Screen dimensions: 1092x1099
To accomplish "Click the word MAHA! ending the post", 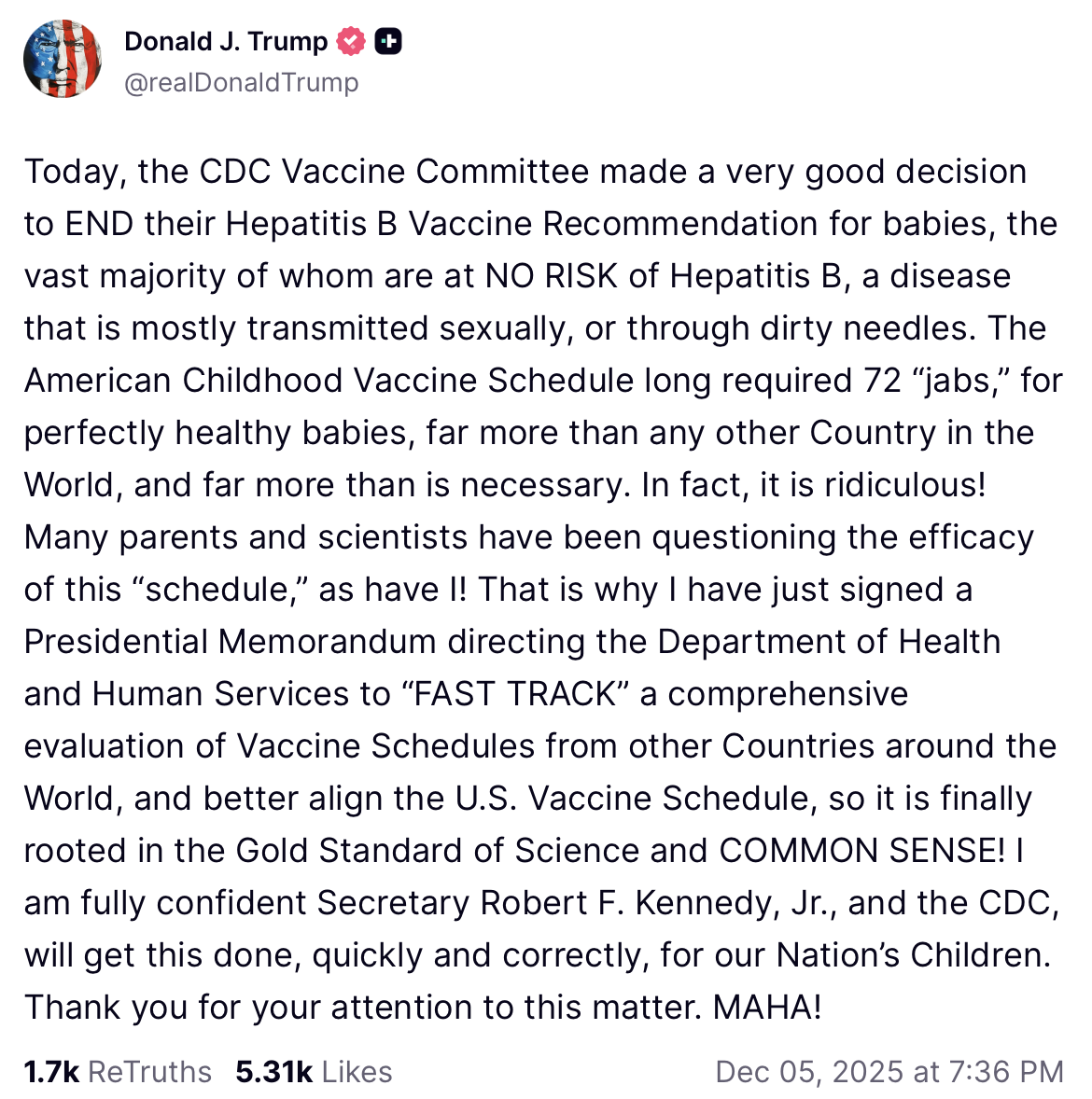I will point(767,1008).
